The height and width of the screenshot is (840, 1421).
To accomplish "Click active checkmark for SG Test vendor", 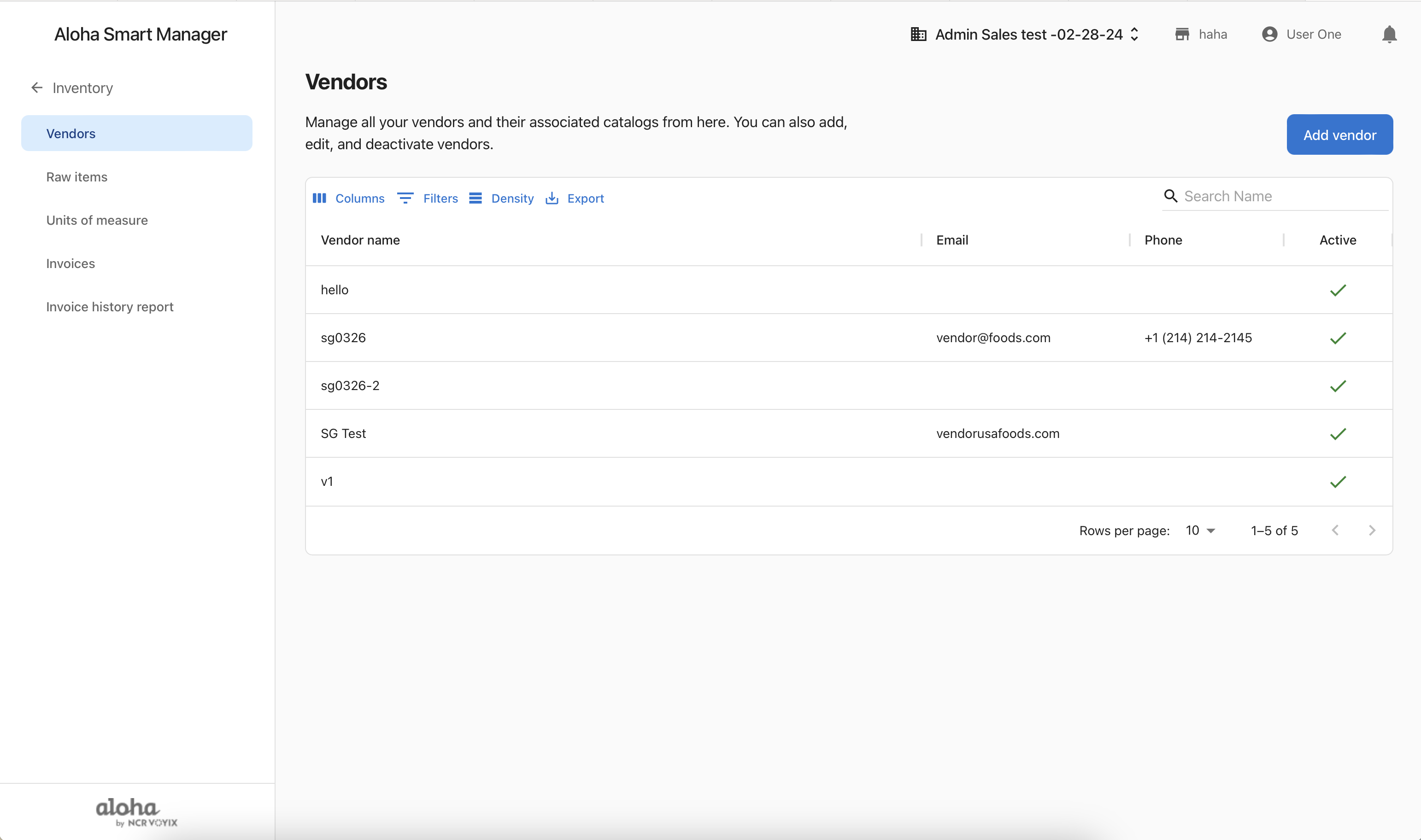I will [1337, 434].
